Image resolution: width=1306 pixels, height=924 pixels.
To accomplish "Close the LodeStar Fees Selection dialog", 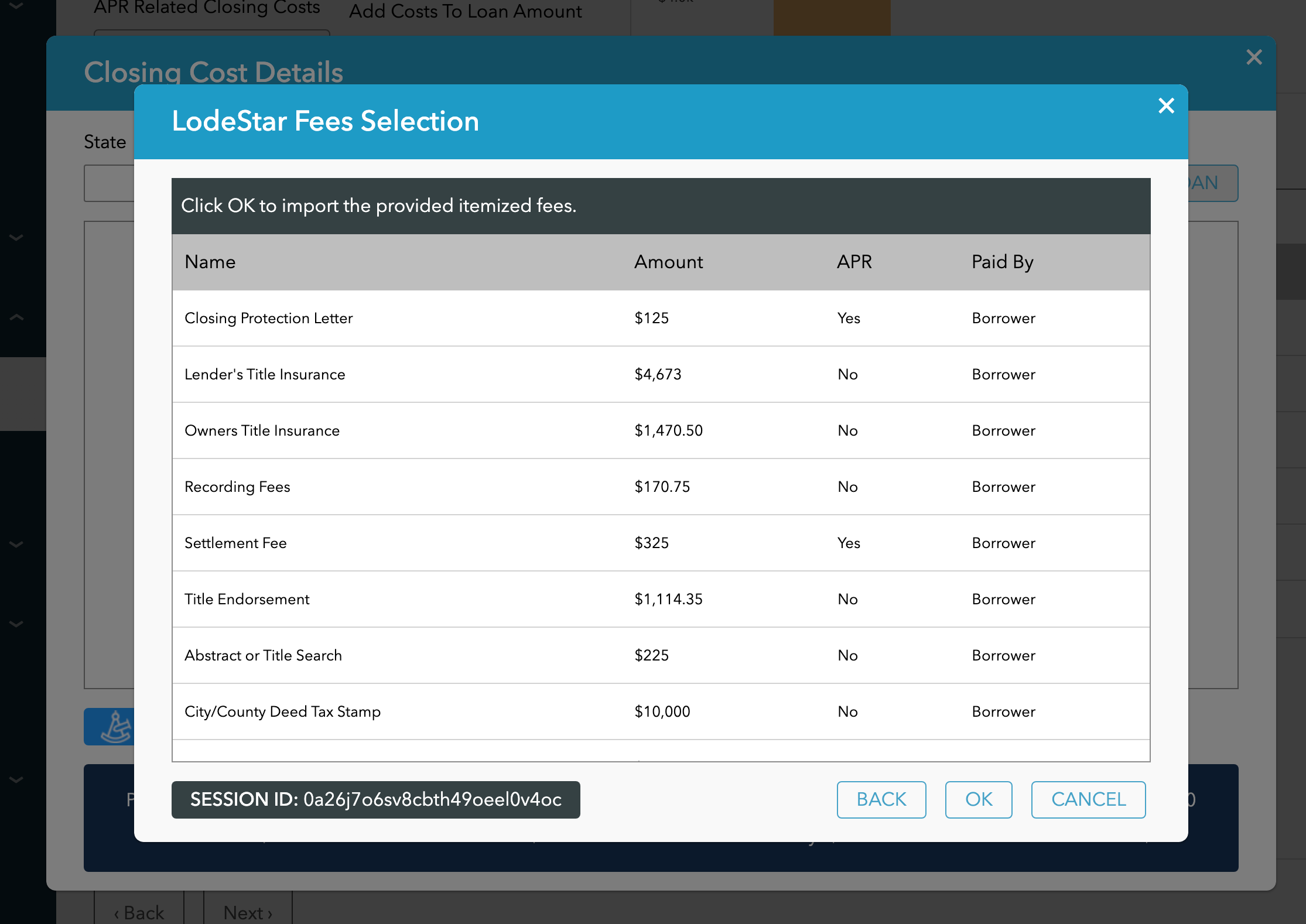I will click(x=1166, y=105).
